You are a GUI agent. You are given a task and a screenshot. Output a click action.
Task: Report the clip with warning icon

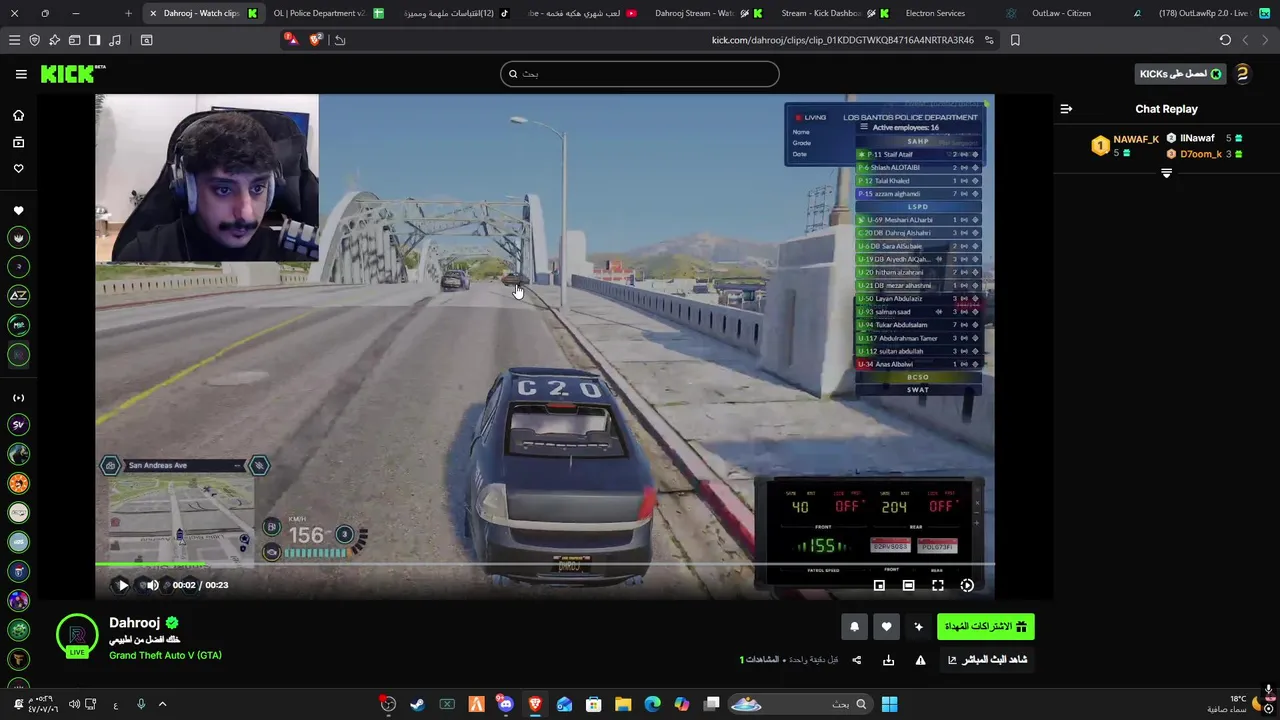tap(920, 660)
